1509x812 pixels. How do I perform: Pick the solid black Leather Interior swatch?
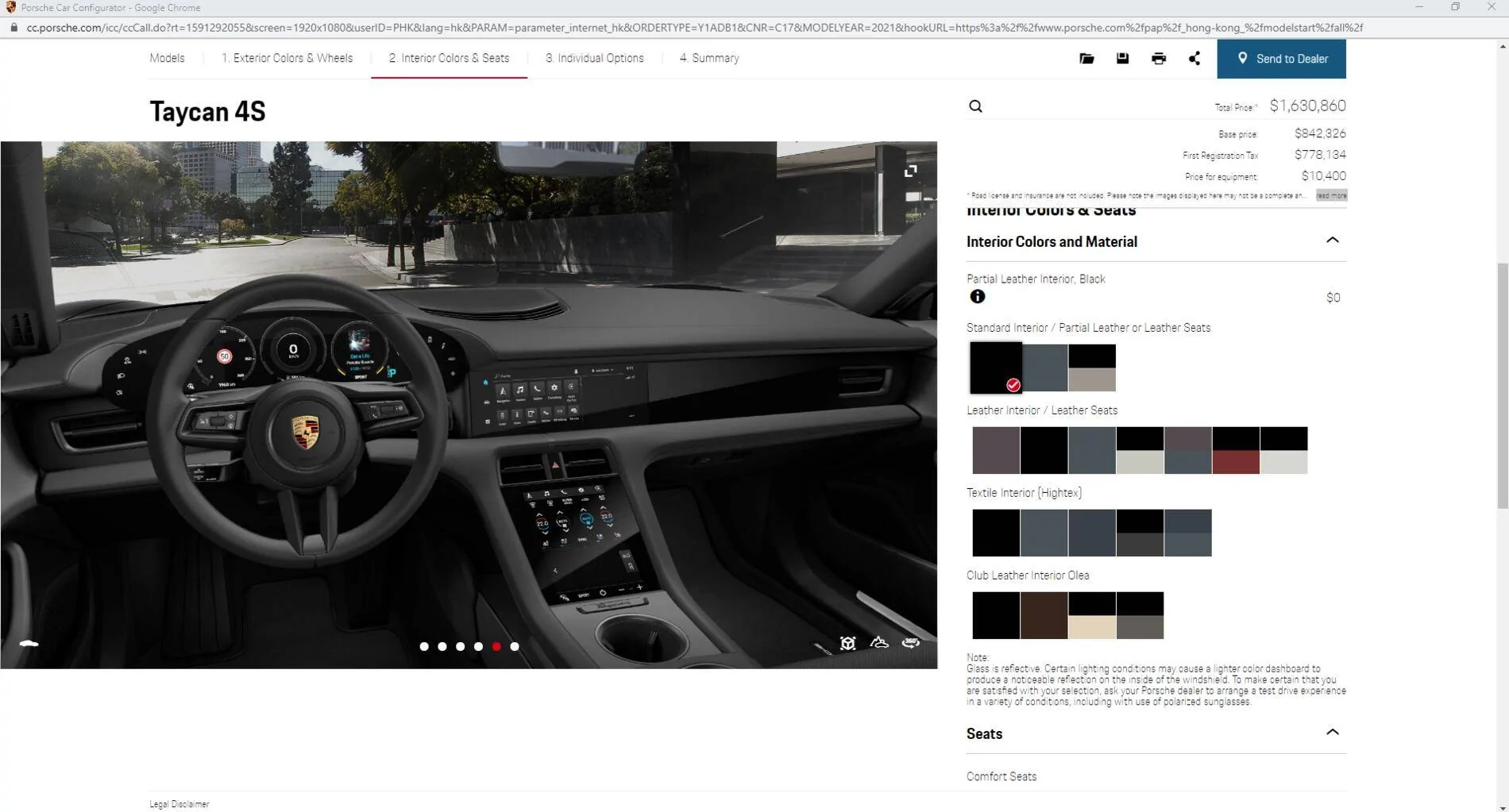pyautogui.click(x=1044, y=450)
